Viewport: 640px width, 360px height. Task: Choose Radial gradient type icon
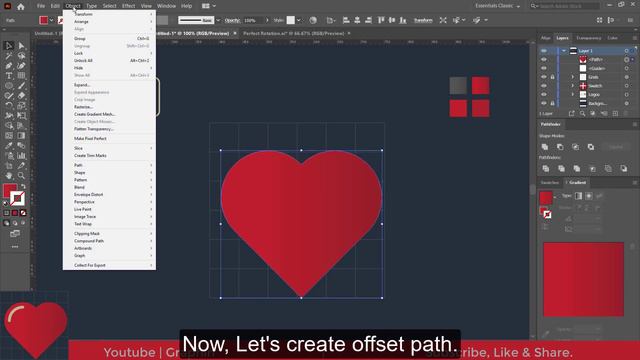point(589,196)
